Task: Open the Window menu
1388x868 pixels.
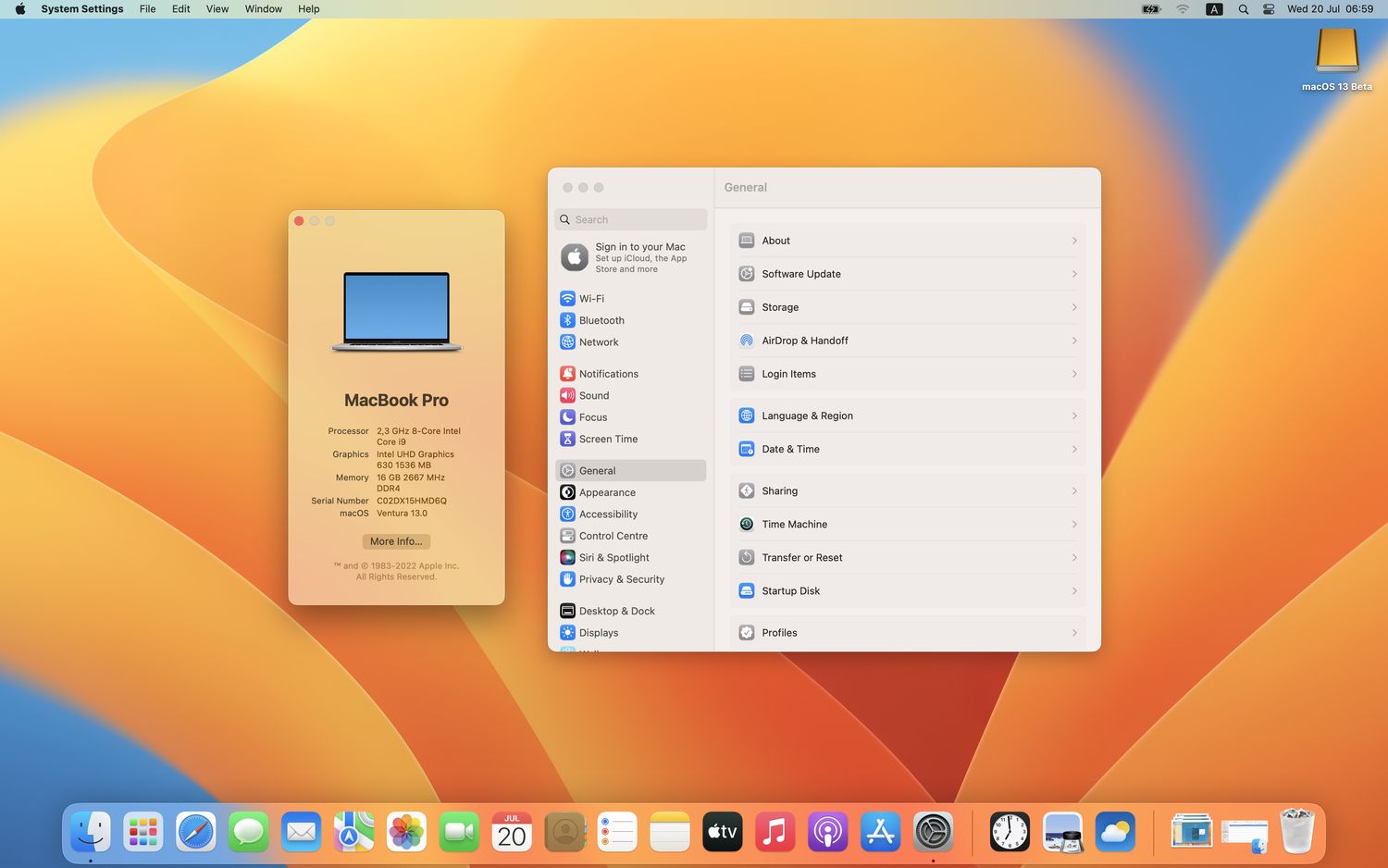Action: 264,9
